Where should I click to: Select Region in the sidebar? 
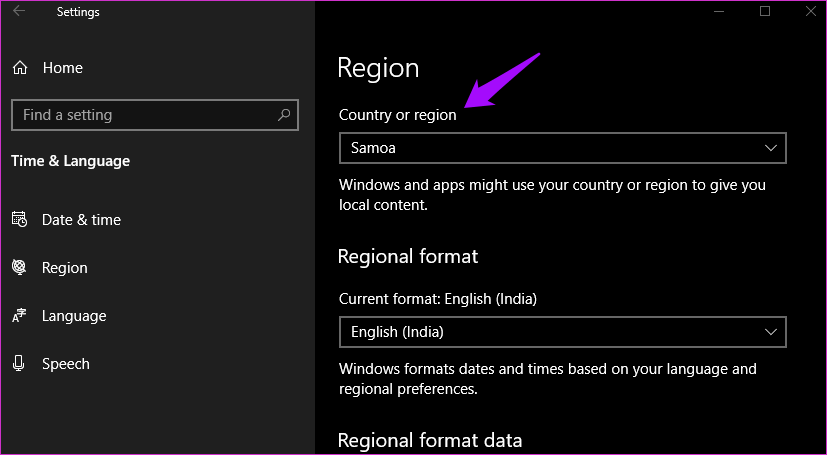tap(64, 268)
